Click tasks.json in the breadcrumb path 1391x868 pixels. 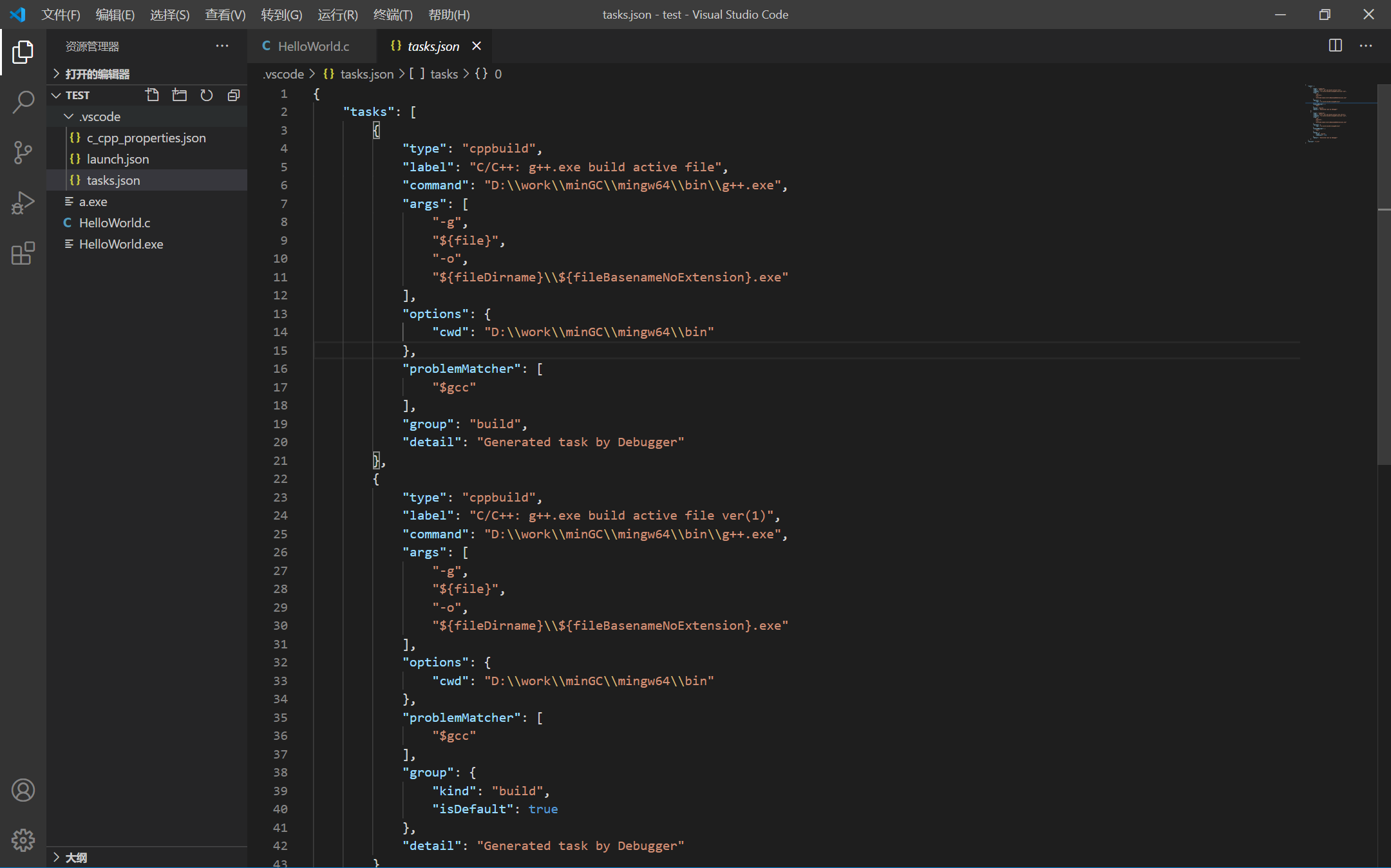(x=366, y=74)
